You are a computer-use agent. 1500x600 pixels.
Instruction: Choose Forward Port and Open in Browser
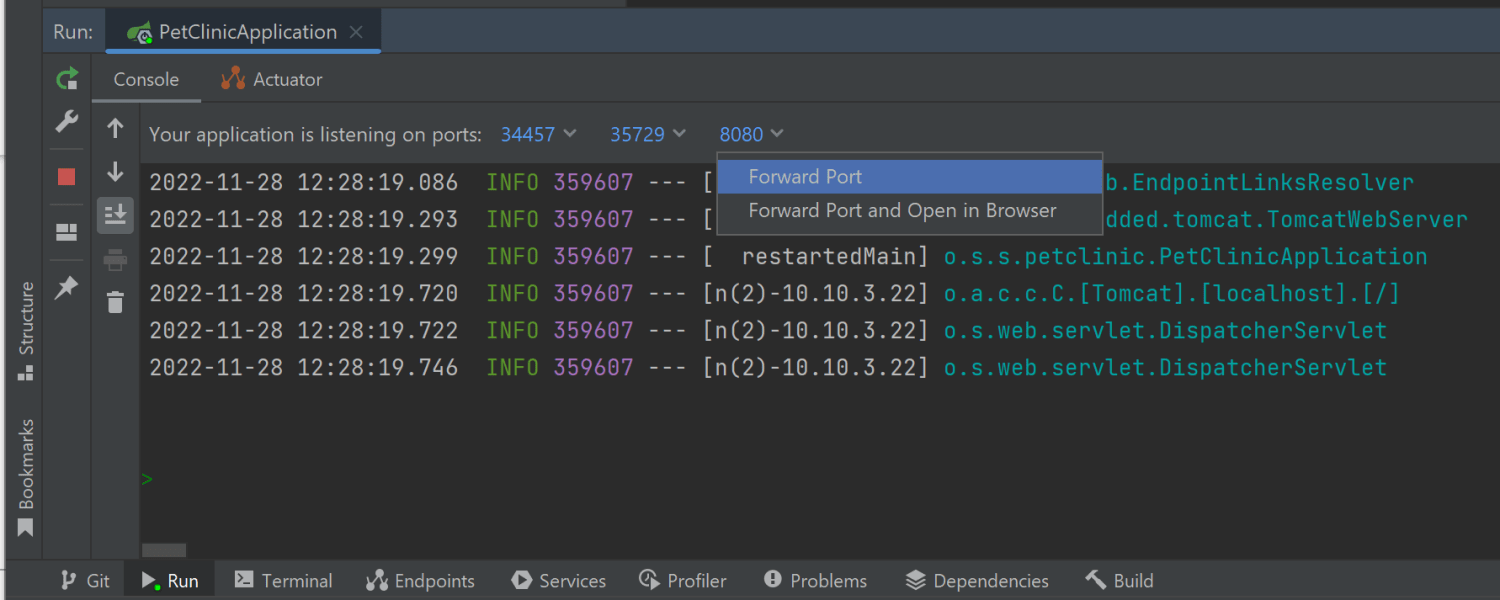(x=902, y=211)
